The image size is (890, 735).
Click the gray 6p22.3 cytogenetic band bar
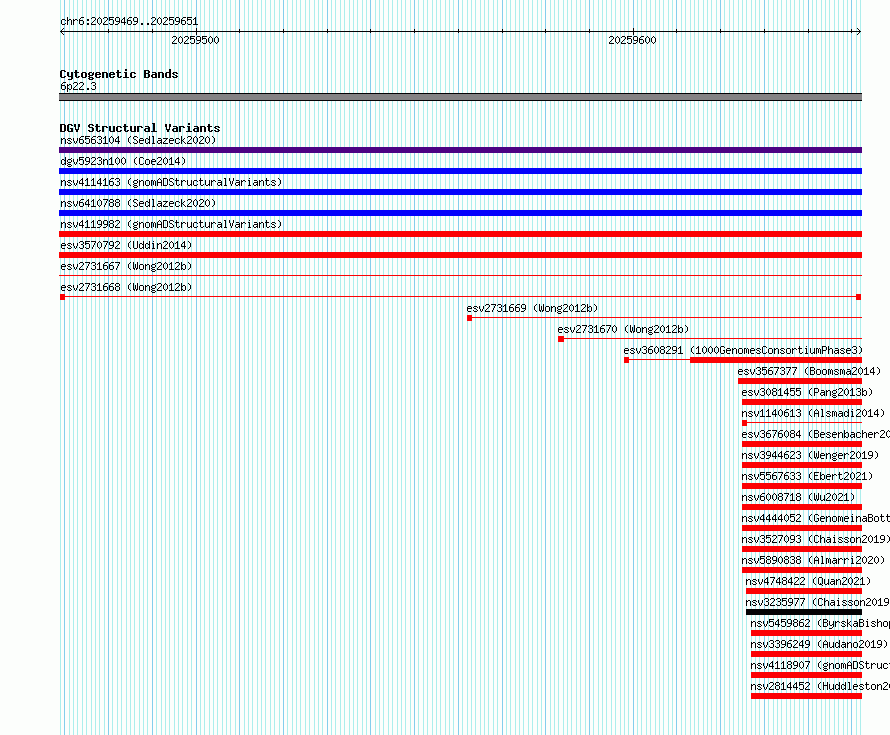pyautogui.click(x=460, y=97)
